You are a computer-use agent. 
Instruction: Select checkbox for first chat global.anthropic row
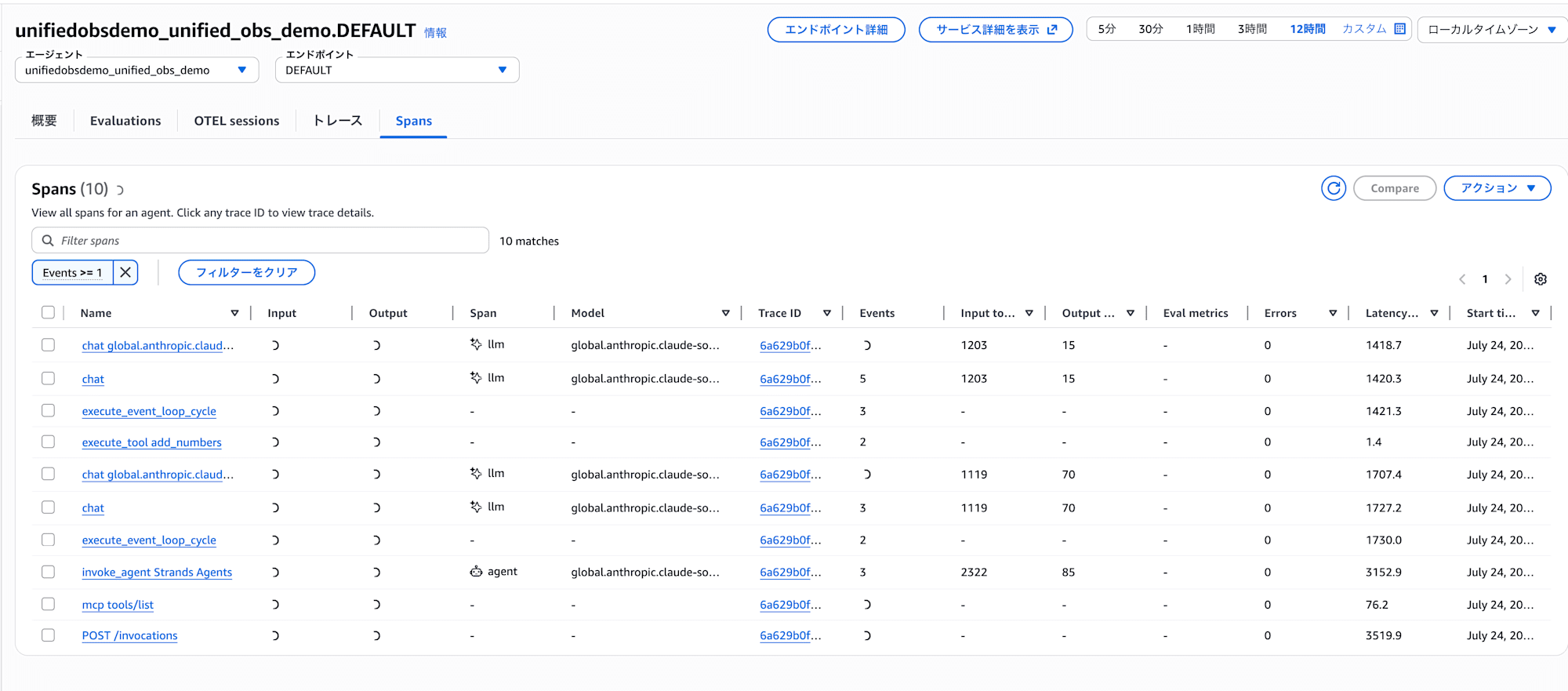[x=48, y=344]
